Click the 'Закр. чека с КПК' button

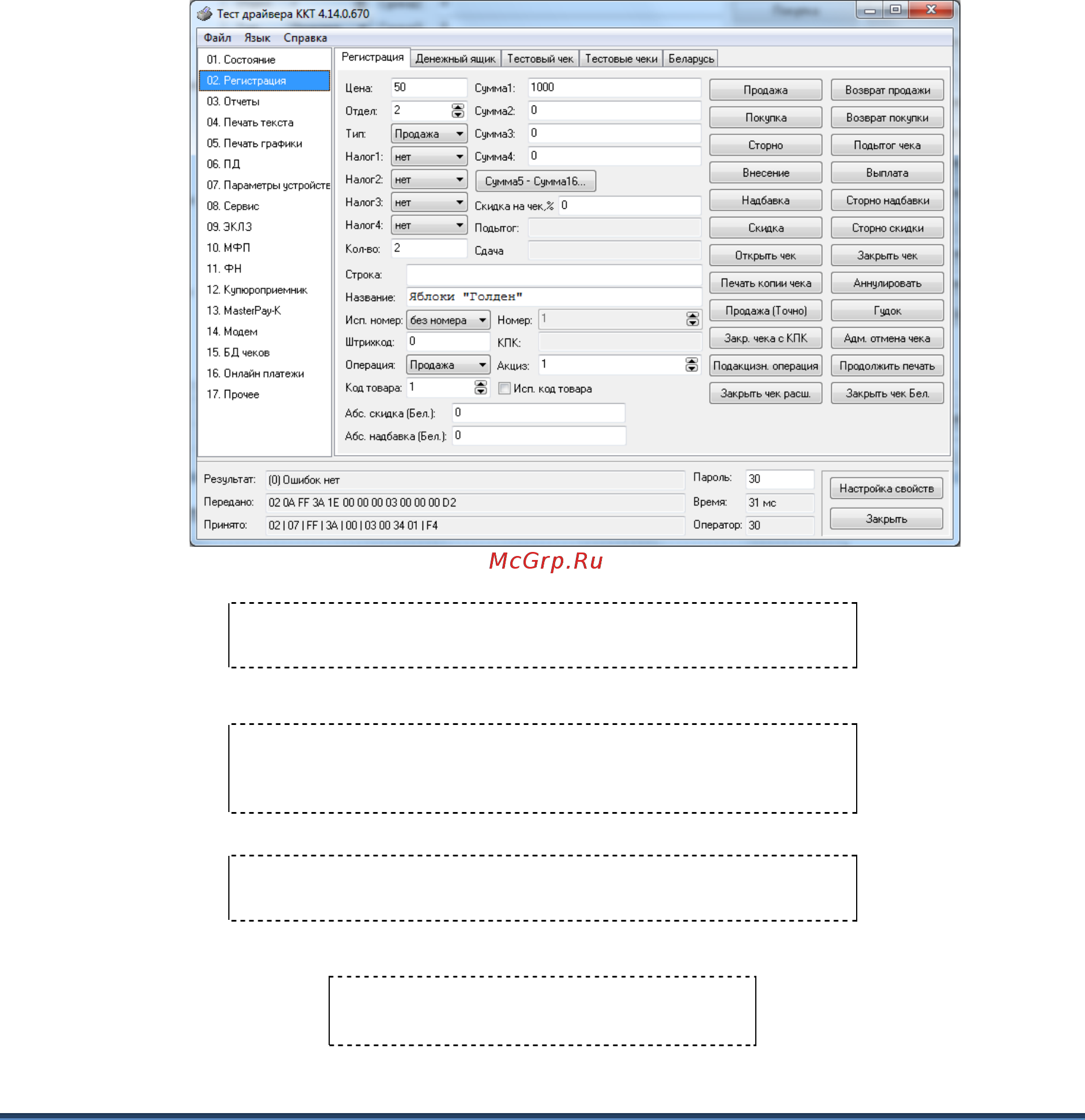766,339
